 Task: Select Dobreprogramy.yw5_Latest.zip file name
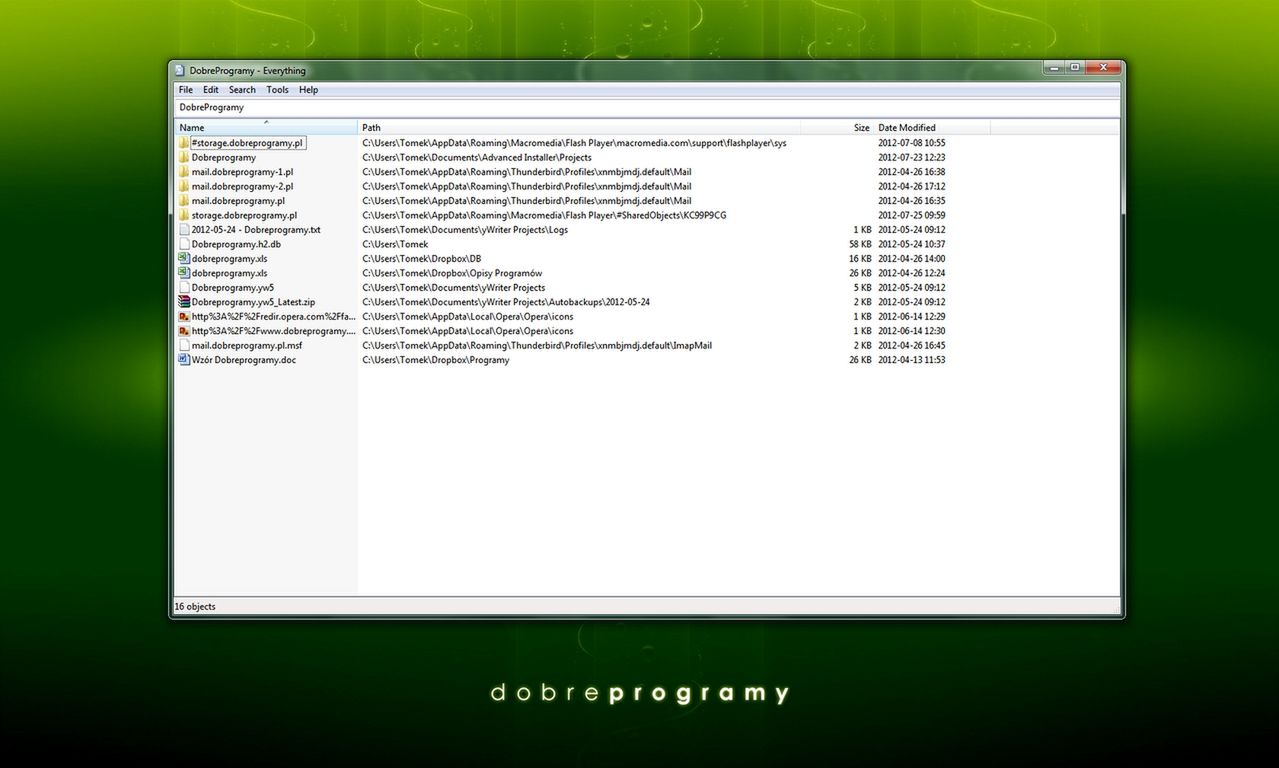[x=254, y=302]
